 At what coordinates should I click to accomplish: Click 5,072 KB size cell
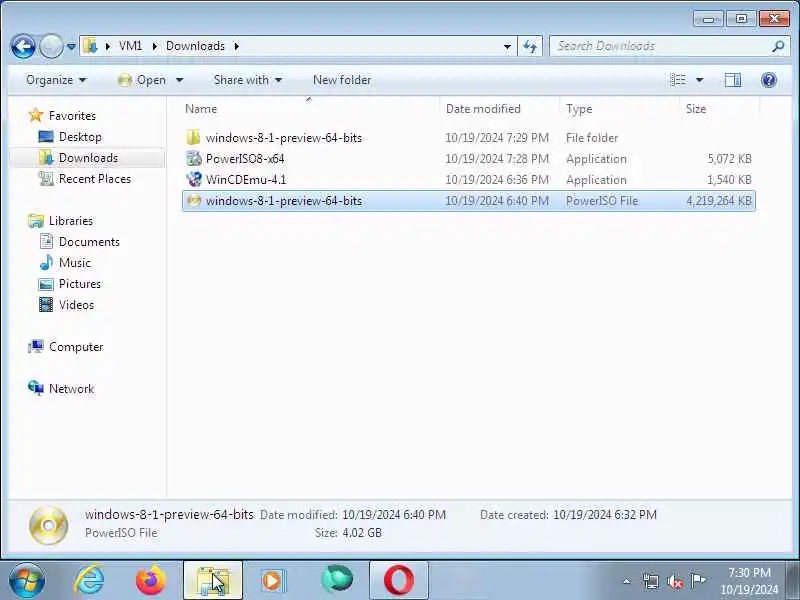(x=729, y=159)
